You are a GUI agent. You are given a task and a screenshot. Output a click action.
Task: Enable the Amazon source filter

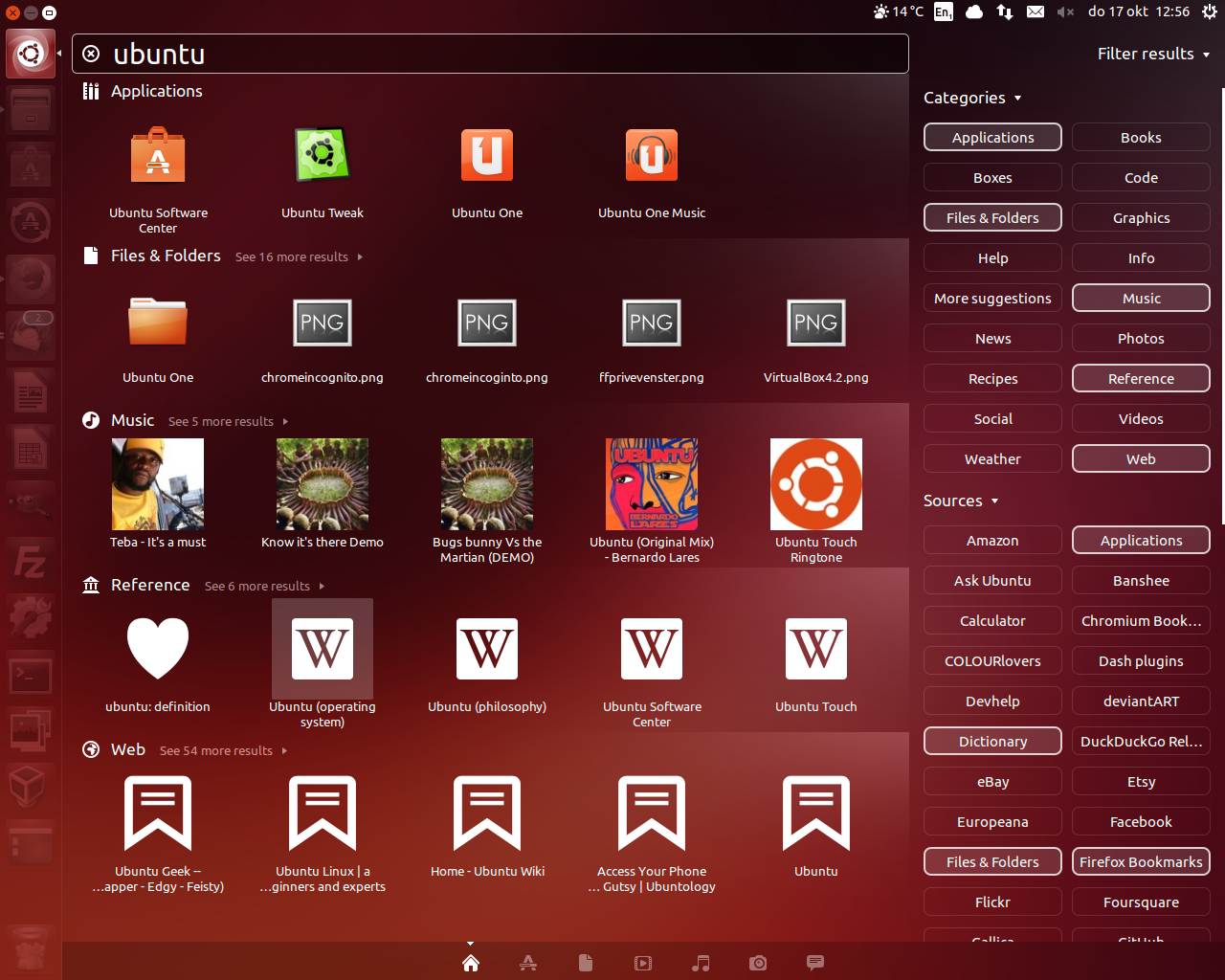point(992,541)
